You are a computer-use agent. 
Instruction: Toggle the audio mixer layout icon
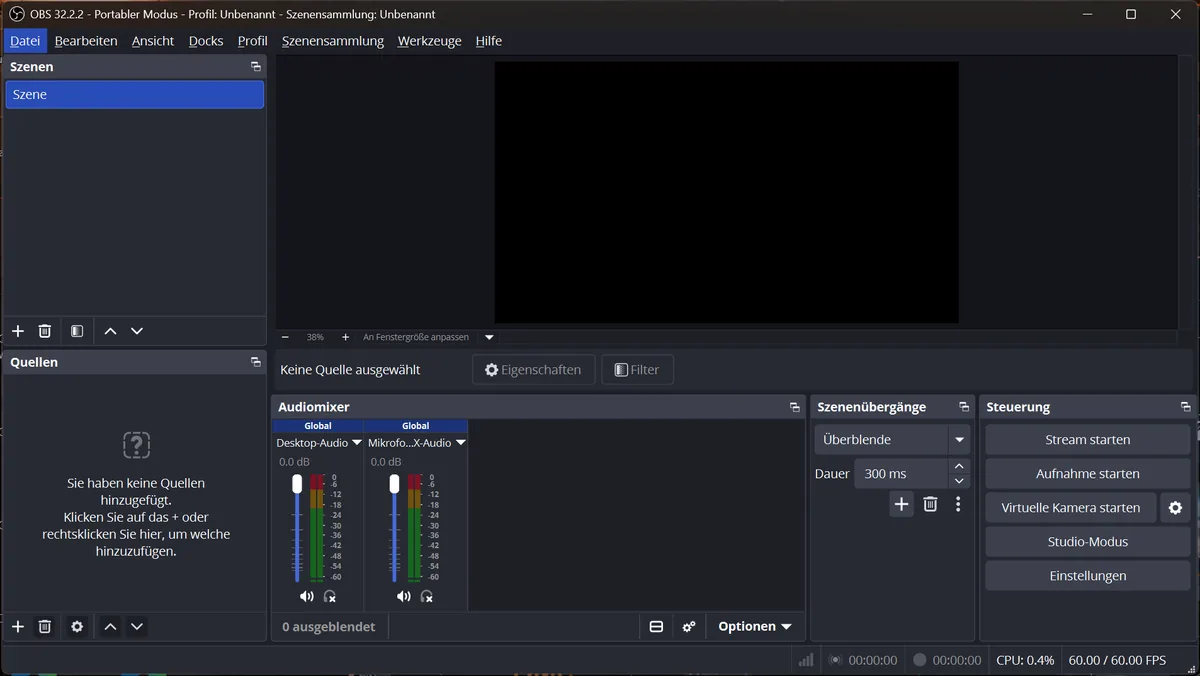tap(656, 627)
